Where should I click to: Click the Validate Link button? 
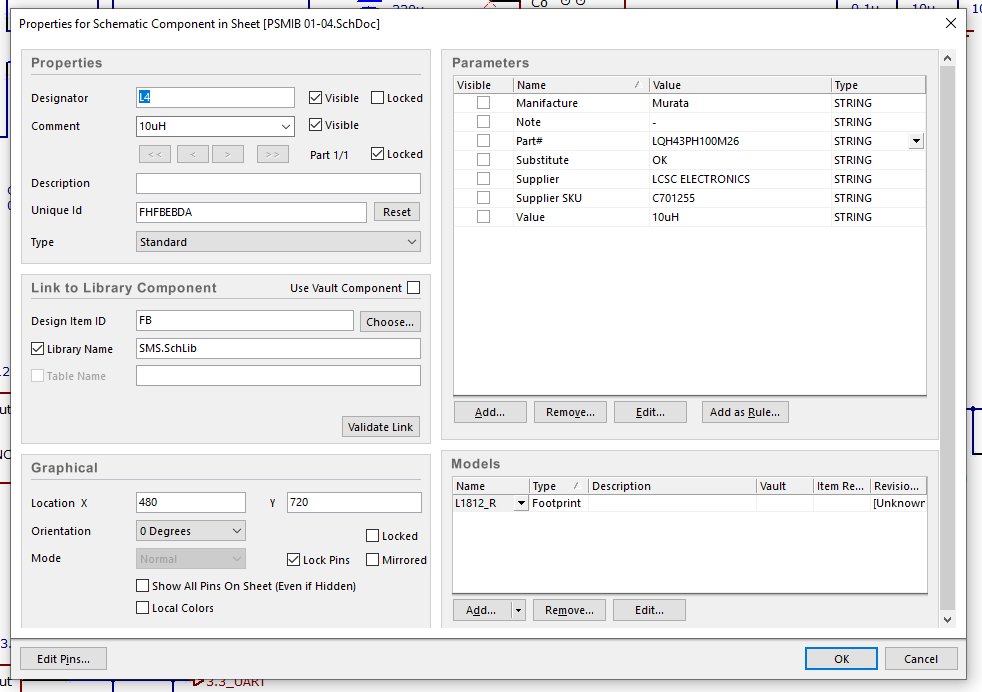click(x=380, y=426)
